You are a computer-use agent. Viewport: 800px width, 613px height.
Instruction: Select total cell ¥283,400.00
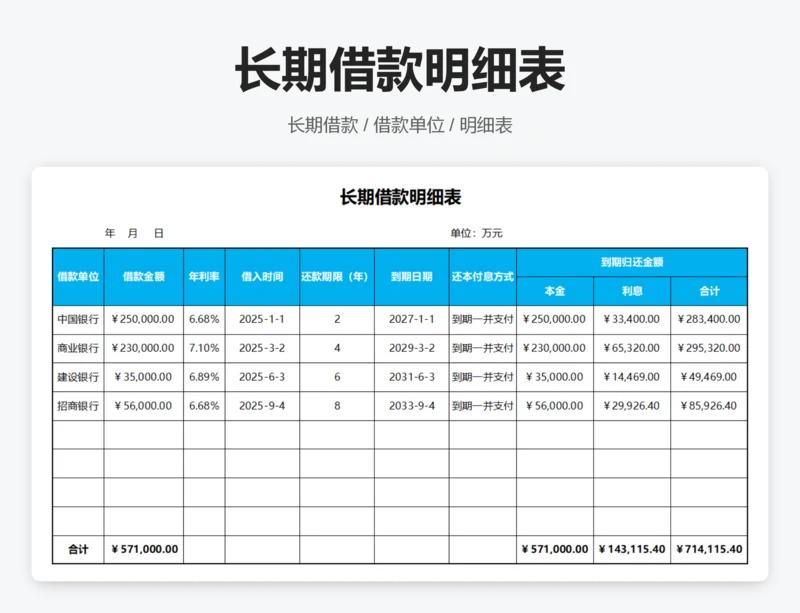[709, 320]
